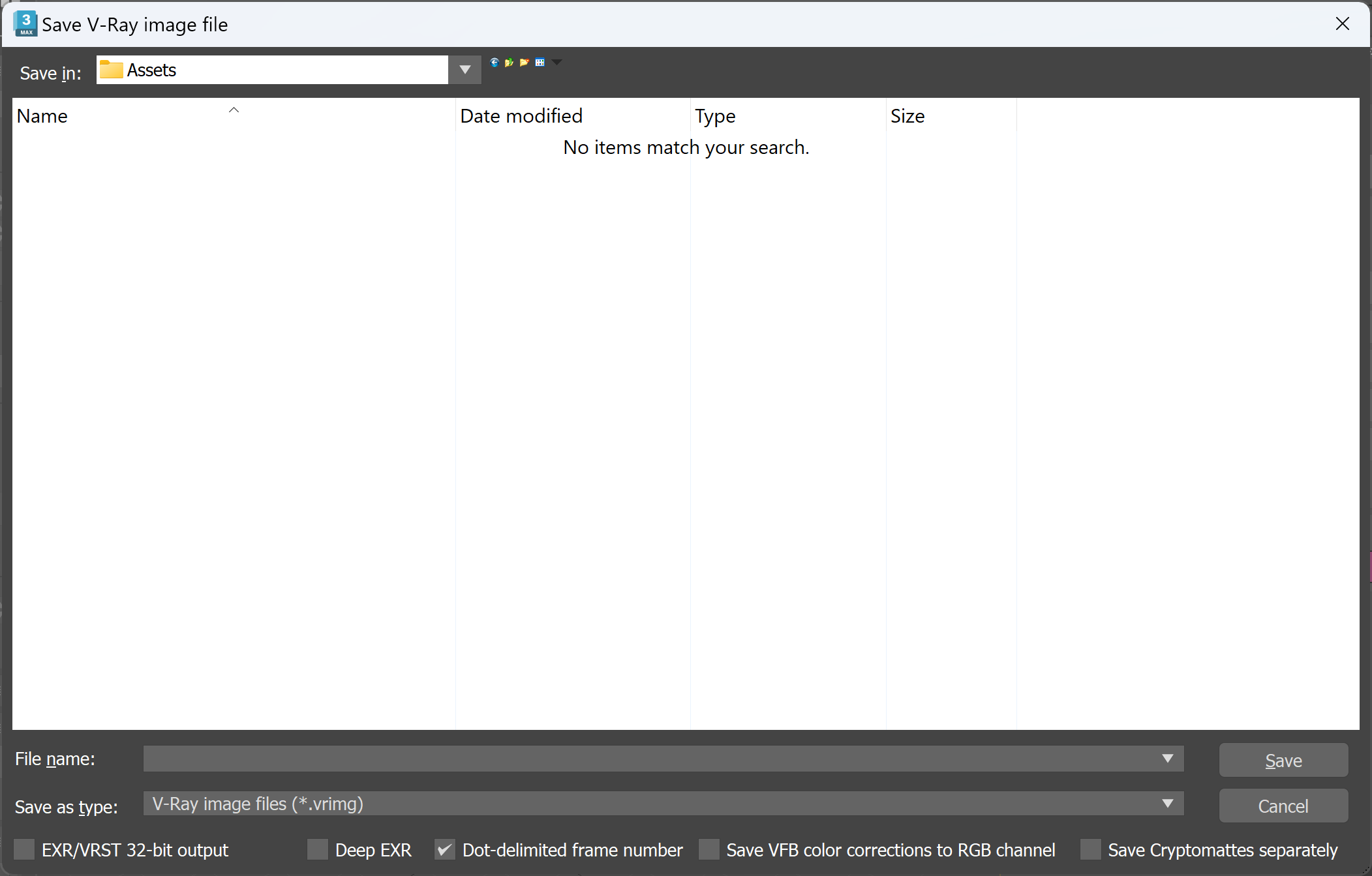The height and width of the screenshot is (876, 1372).
Task: Click the 3ds Max icon in the title bar
Action: (x=25, y=23)
